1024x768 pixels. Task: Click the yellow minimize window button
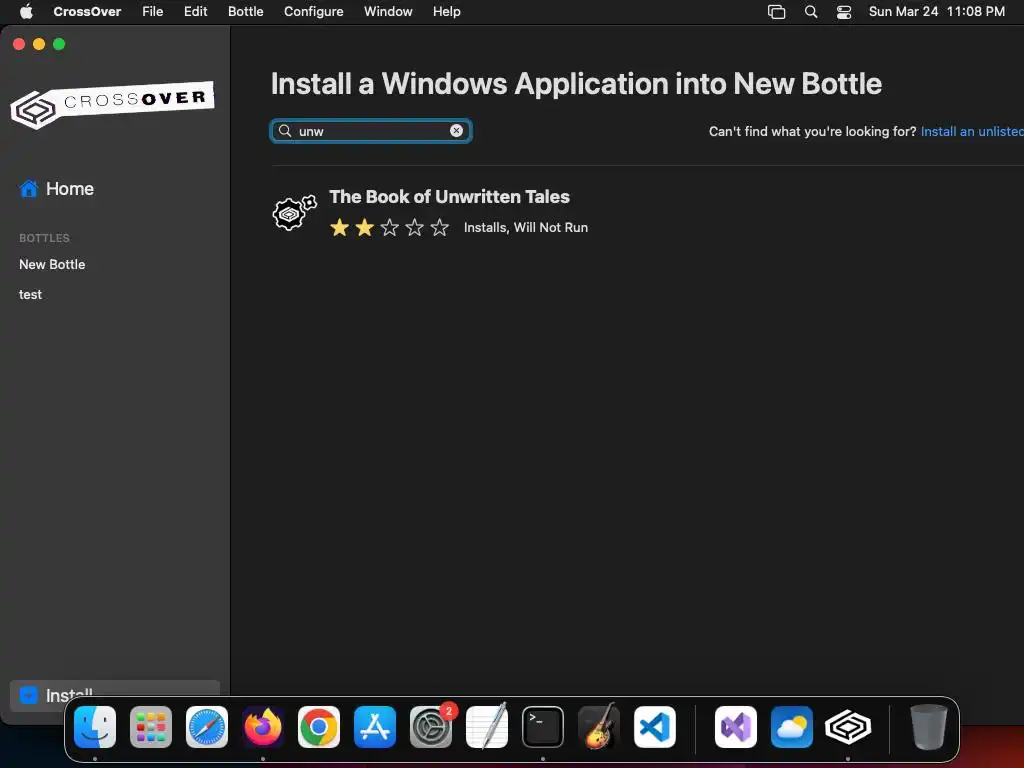click(x=39, y=44)
